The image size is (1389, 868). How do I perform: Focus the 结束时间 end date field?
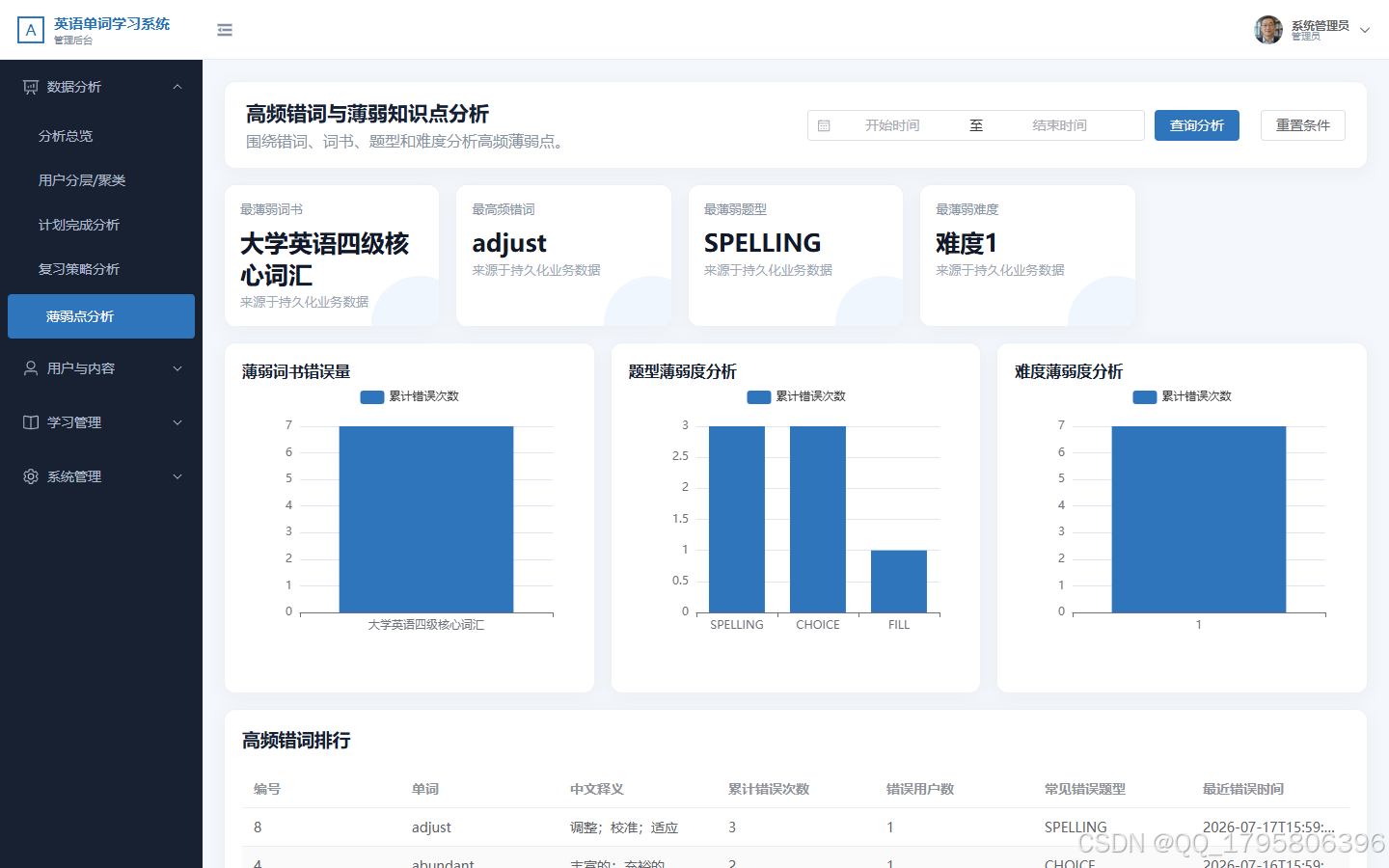[1059, 125]
